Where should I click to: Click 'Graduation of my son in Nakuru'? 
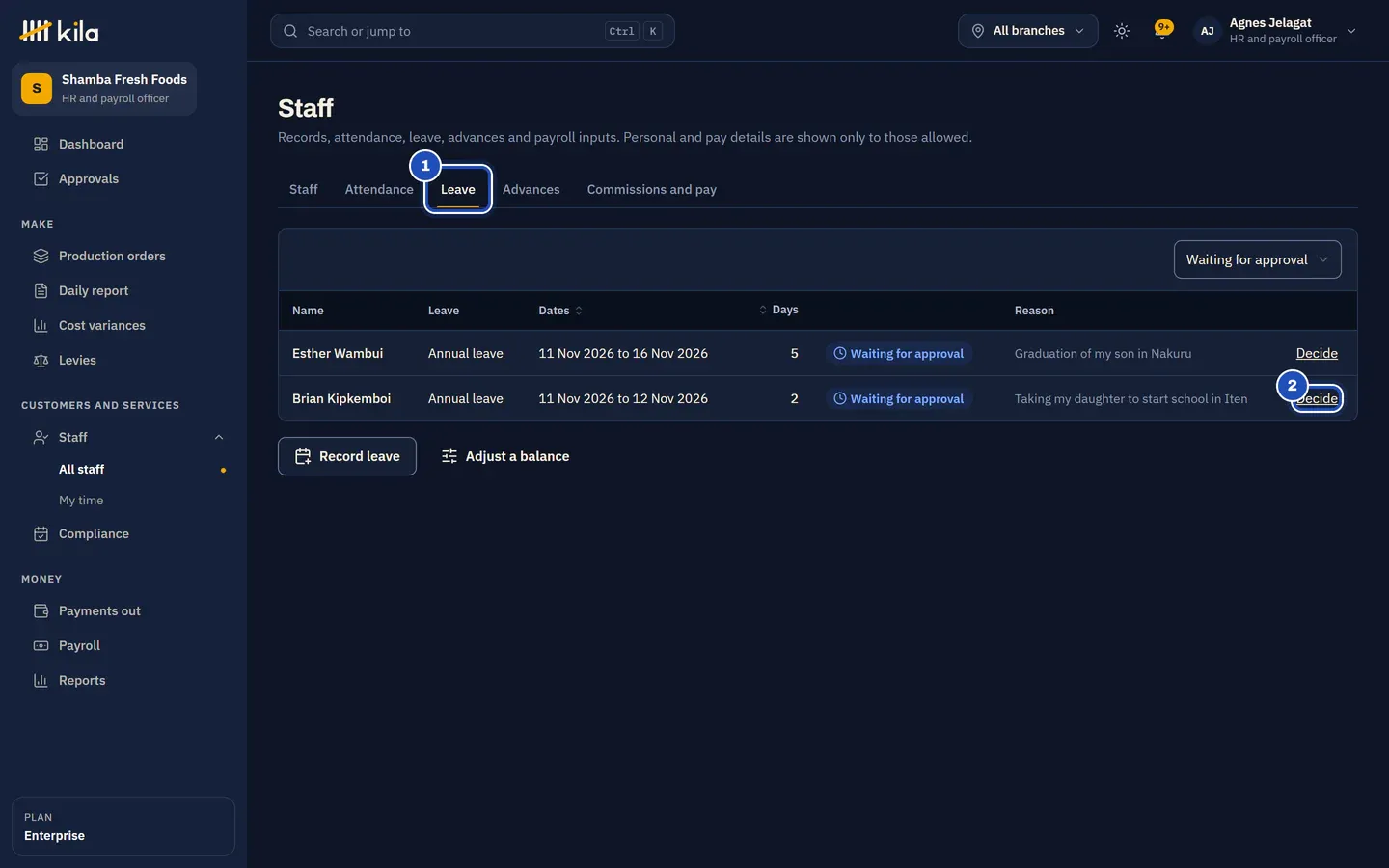tap(1103, 353)
